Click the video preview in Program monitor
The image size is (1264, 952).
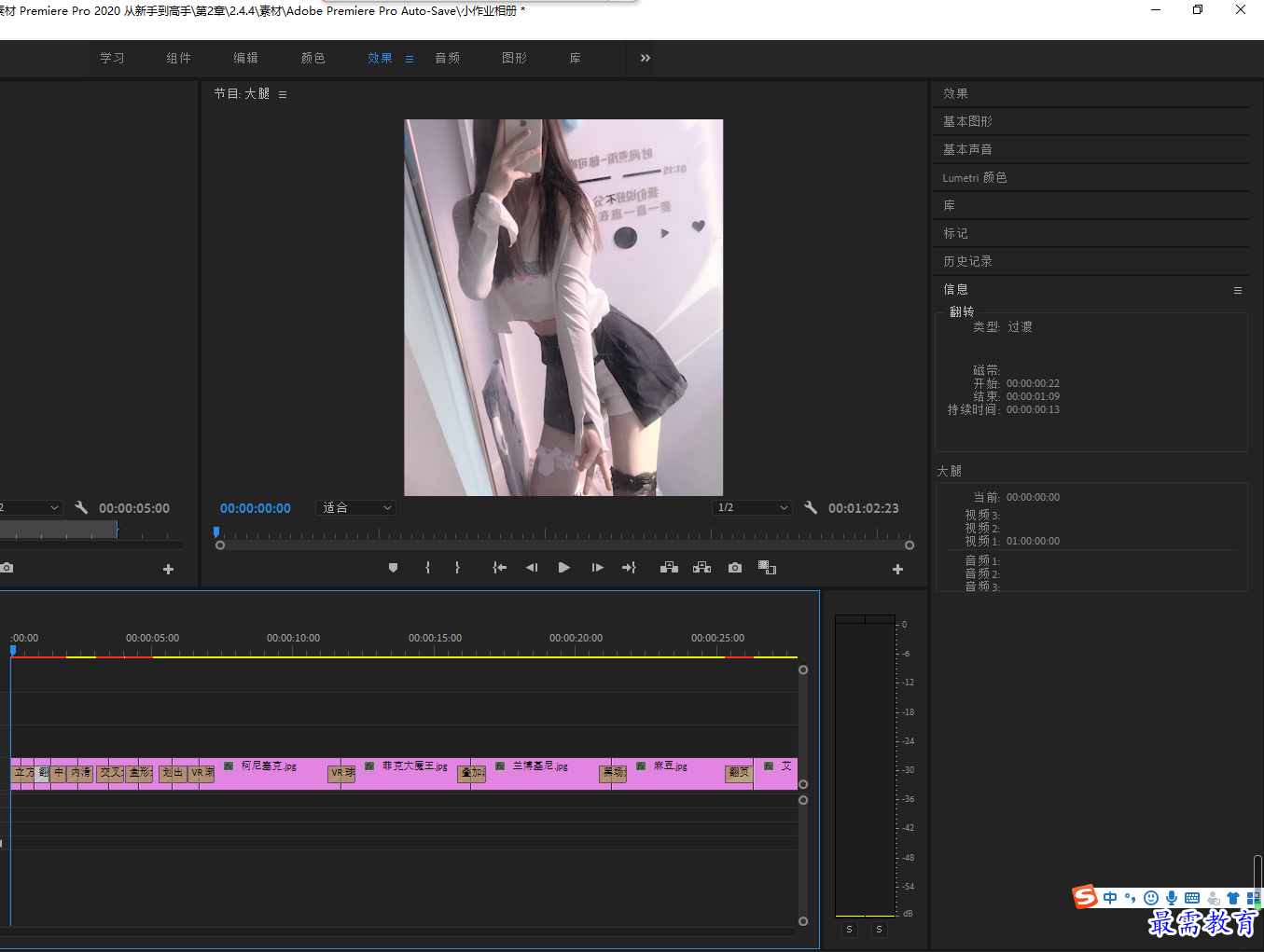[563, 308]
